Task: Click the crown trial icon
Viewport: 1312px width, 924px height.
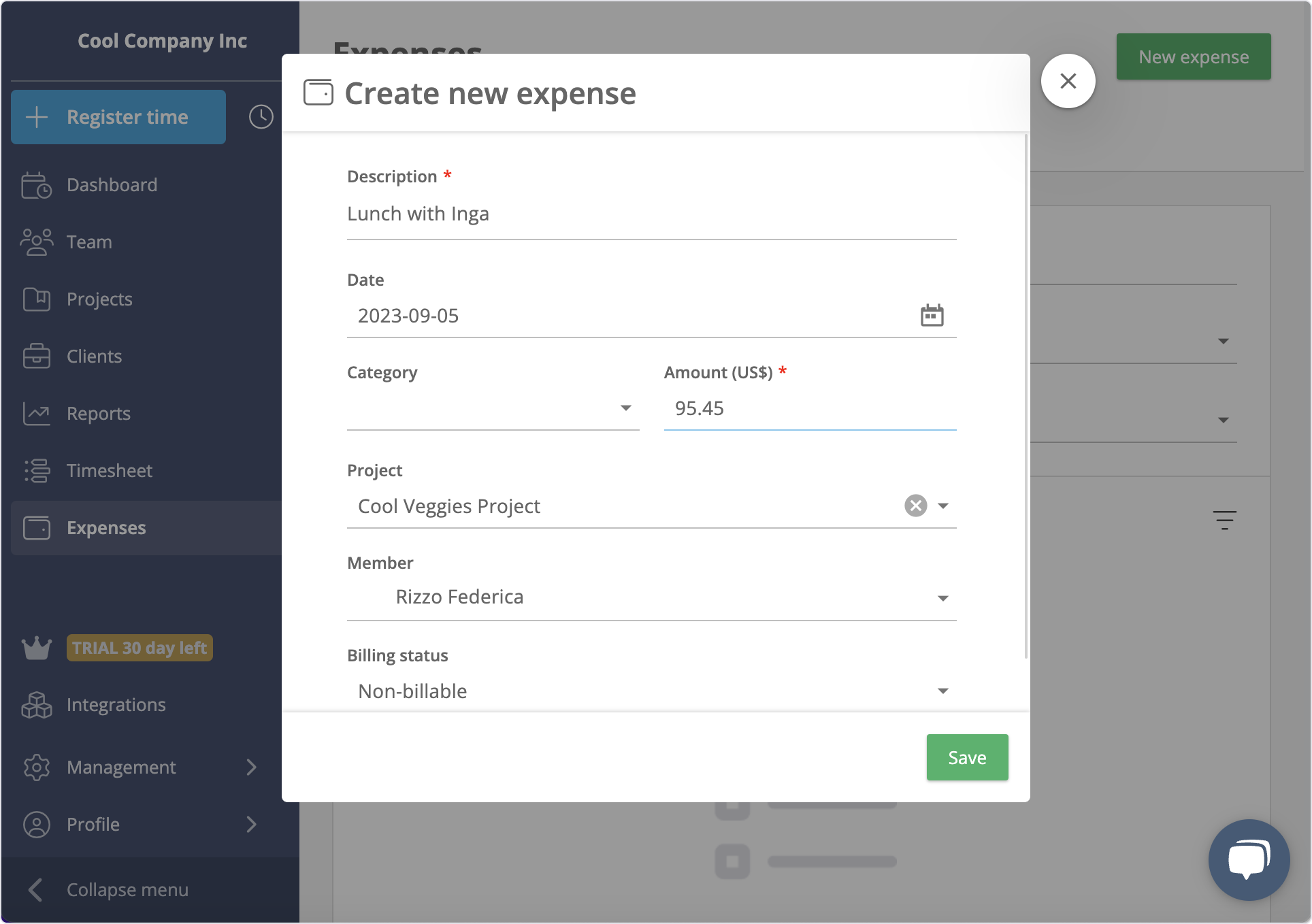Action: (37, 648)
